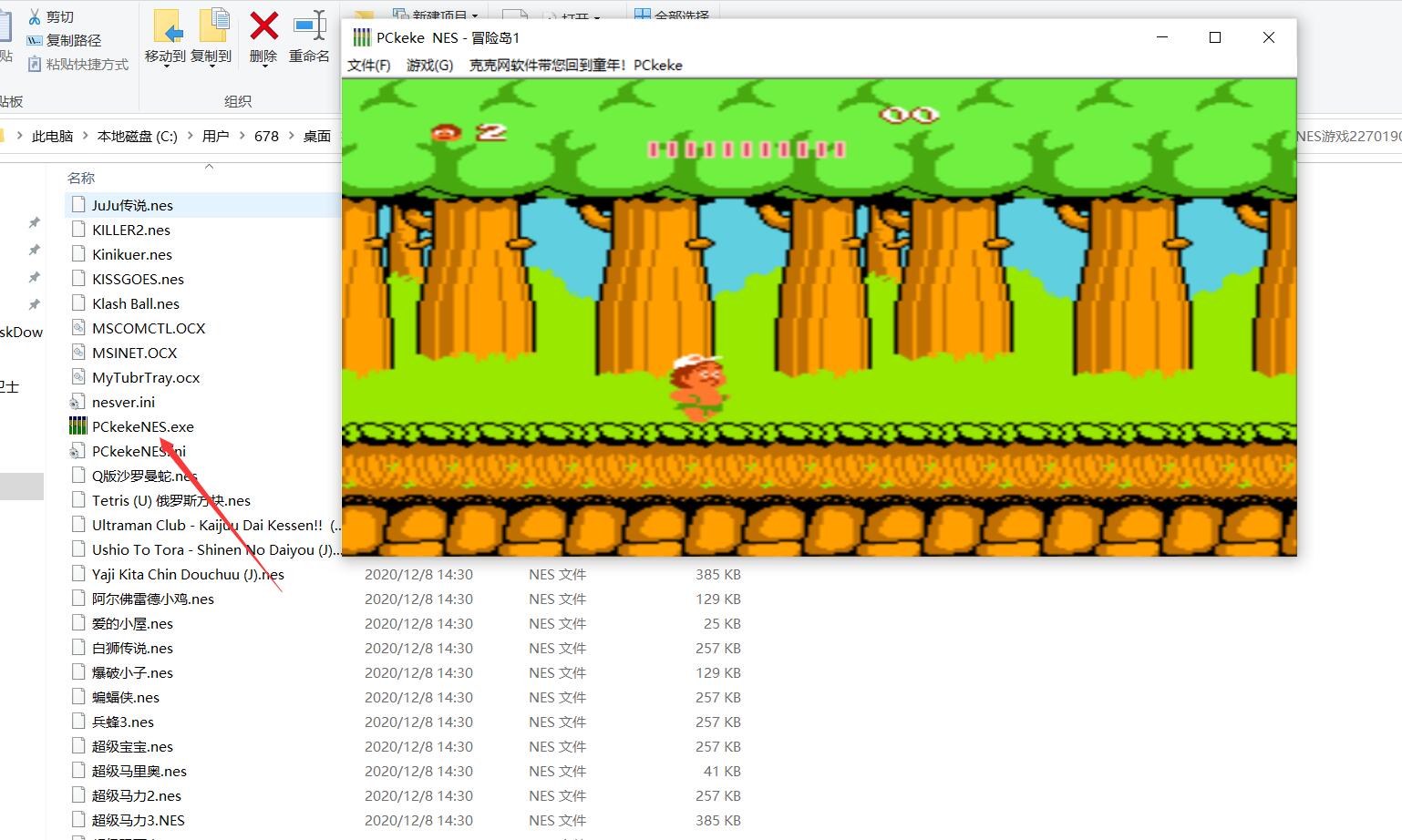The image size is (1402, 840).
Task: Click the 41 KB size cell
Action: click(x=722, y=772)
